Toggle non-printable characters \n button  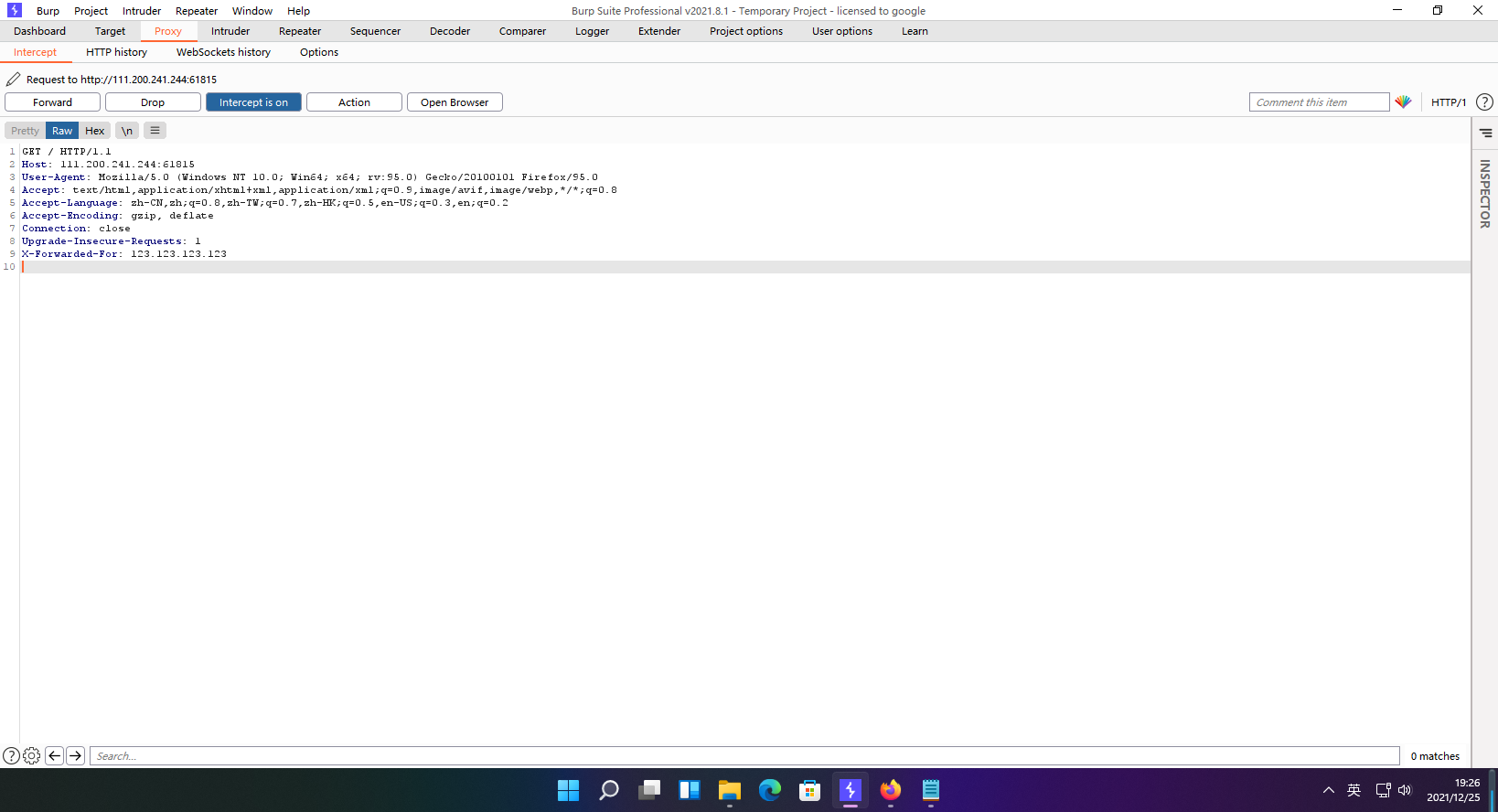click(x=127, y=131)
